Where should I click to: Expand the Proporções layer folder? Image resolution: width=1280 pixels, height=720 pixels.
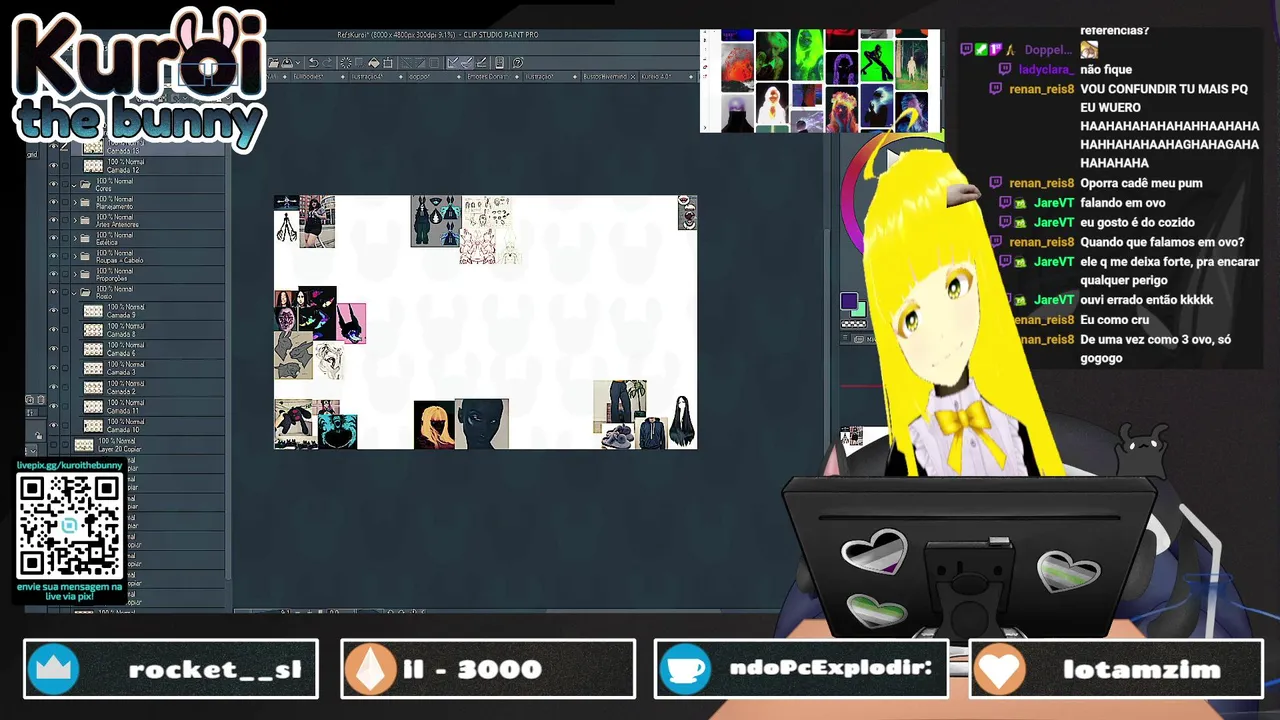75,274
